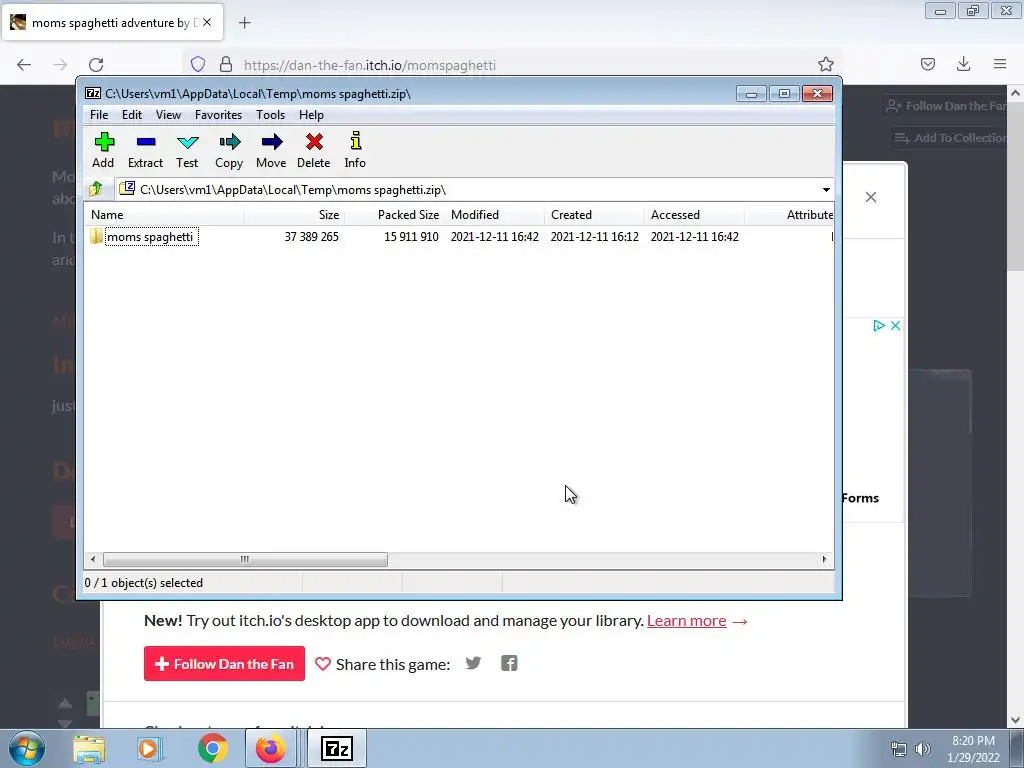The height and width of the screenshot is (768, 1024).
Task: Click the AdChoices triangle icon
Action: coord(879,325)
